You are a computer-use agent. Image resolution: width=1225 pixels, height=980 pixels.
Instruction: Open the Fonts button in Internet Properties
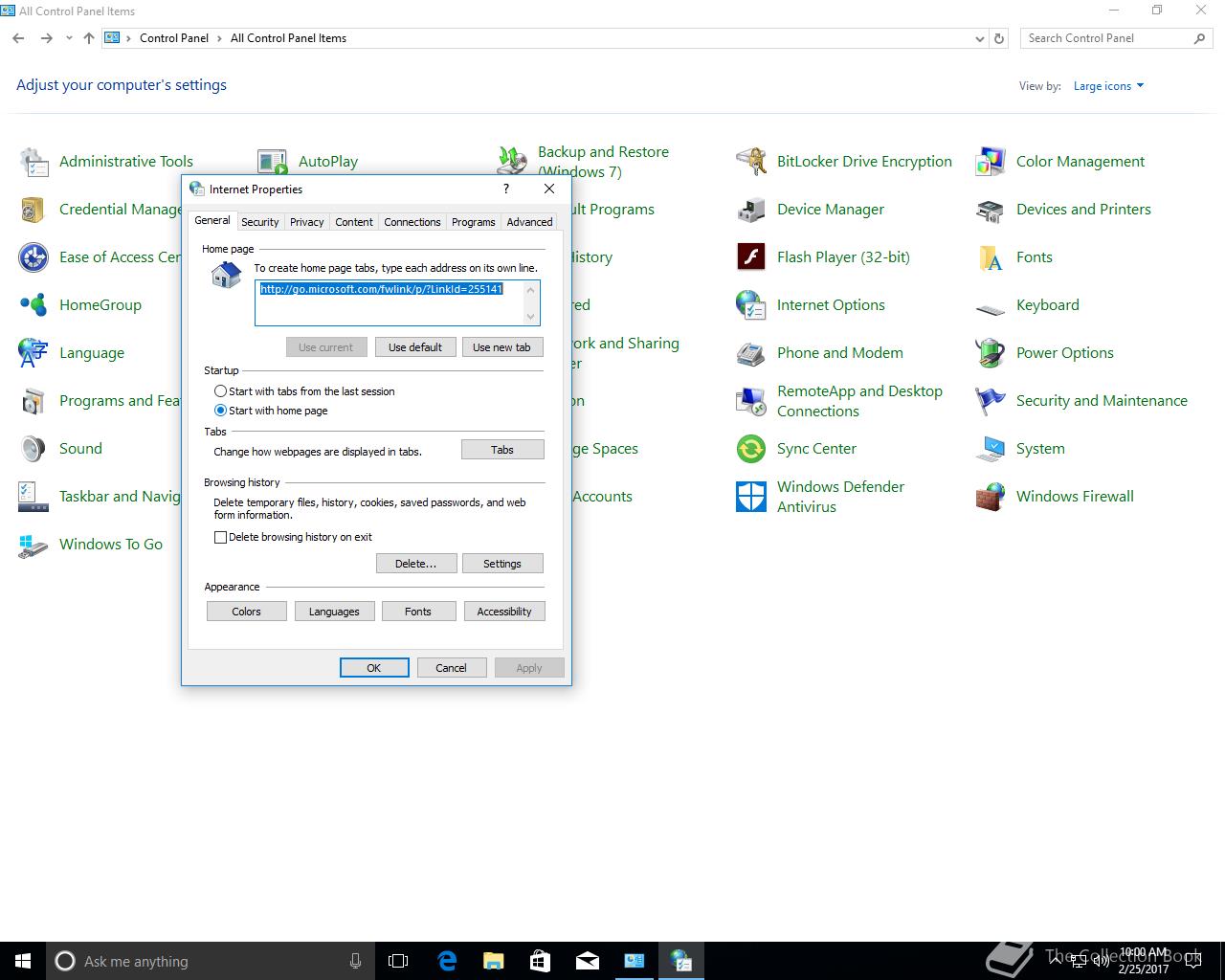pos(418,612)
